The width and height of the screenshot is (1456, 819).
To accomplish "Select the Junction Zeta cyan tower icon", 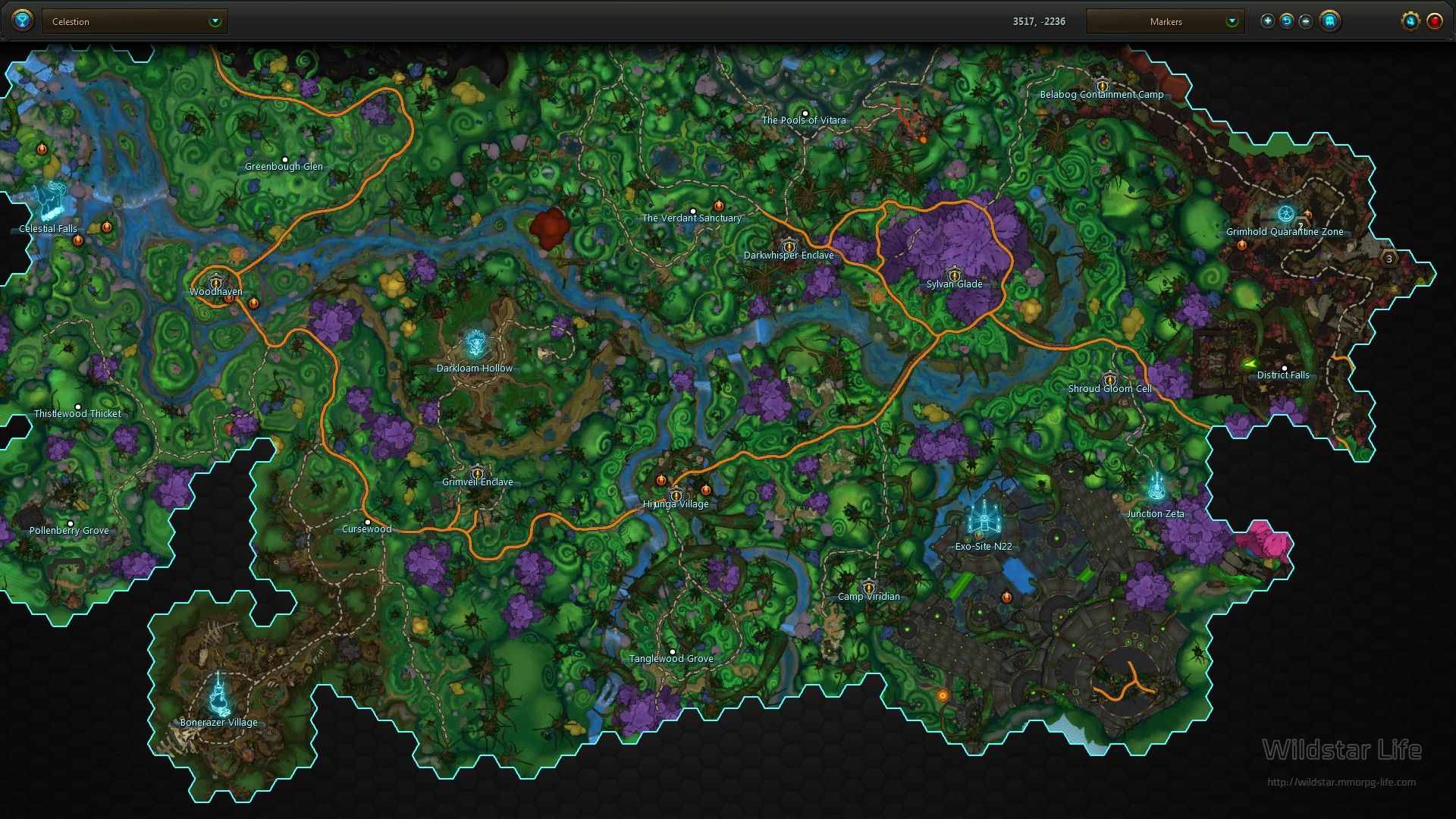I will click(1156, 487).
